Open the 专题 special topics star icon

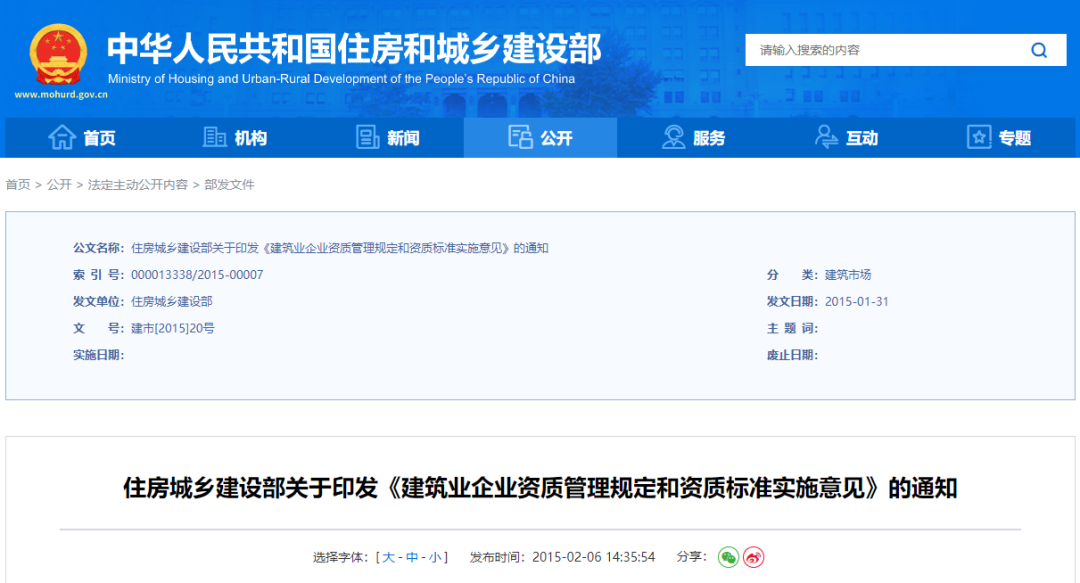pyautogui.click(x=978, y=137)
